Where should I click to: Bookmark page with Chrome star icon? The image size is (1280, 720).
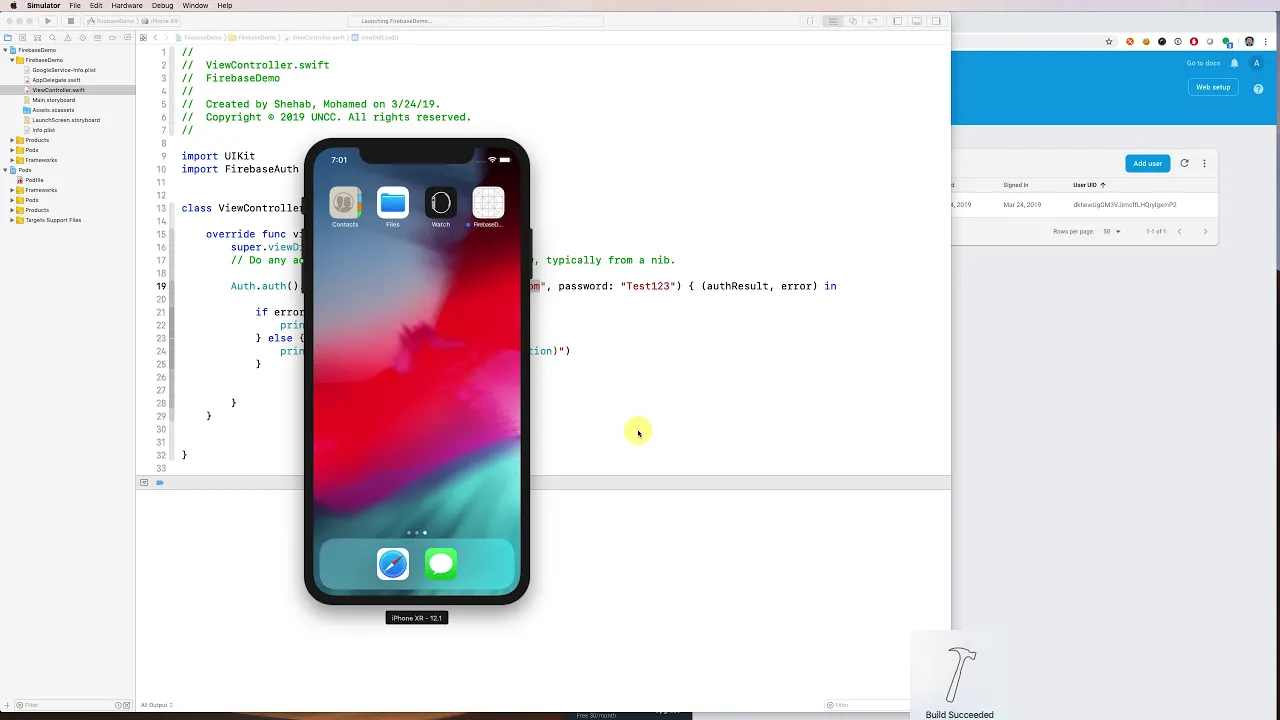1109,42
